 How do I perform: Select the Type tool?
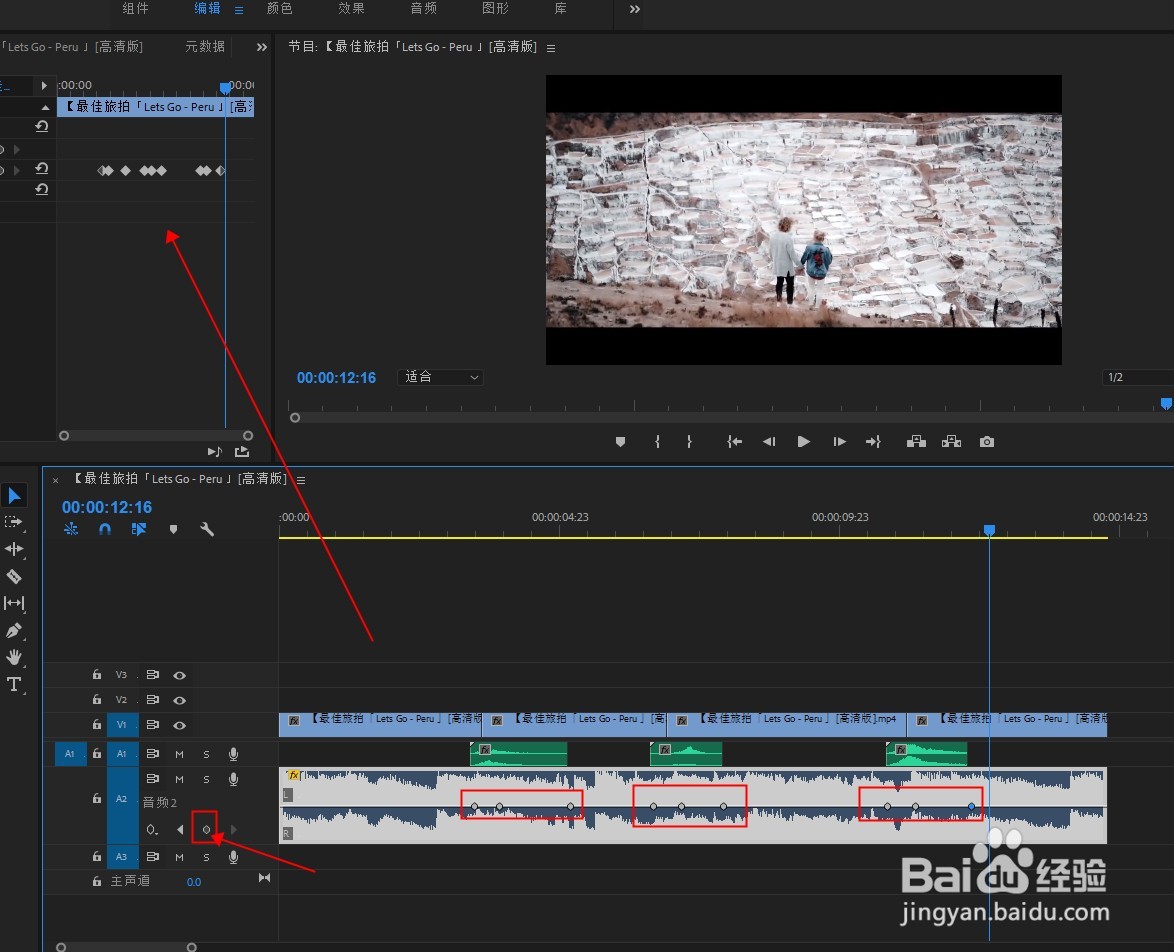click(x=13, y=685)
